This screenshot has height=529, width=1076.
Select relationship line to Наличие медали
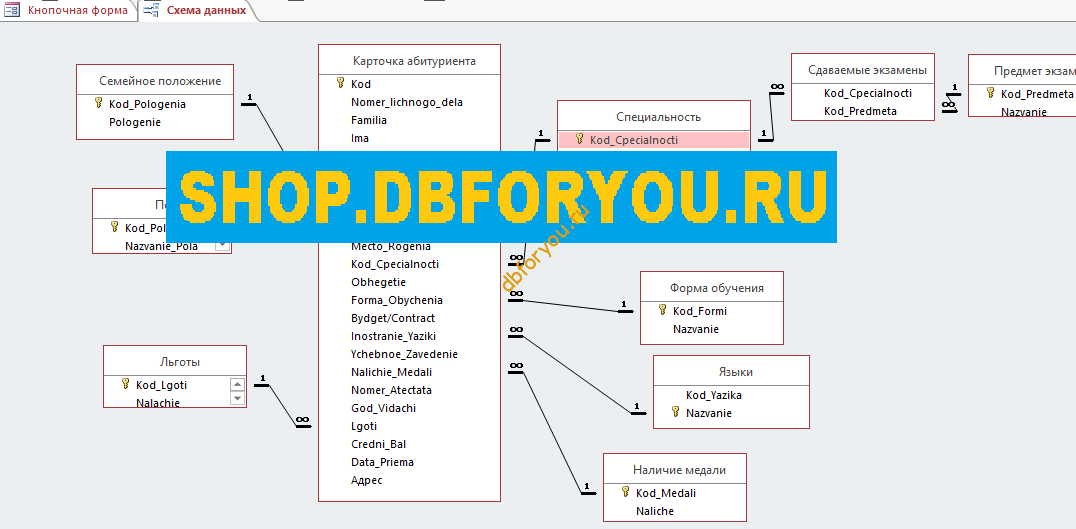pos(552,432)
